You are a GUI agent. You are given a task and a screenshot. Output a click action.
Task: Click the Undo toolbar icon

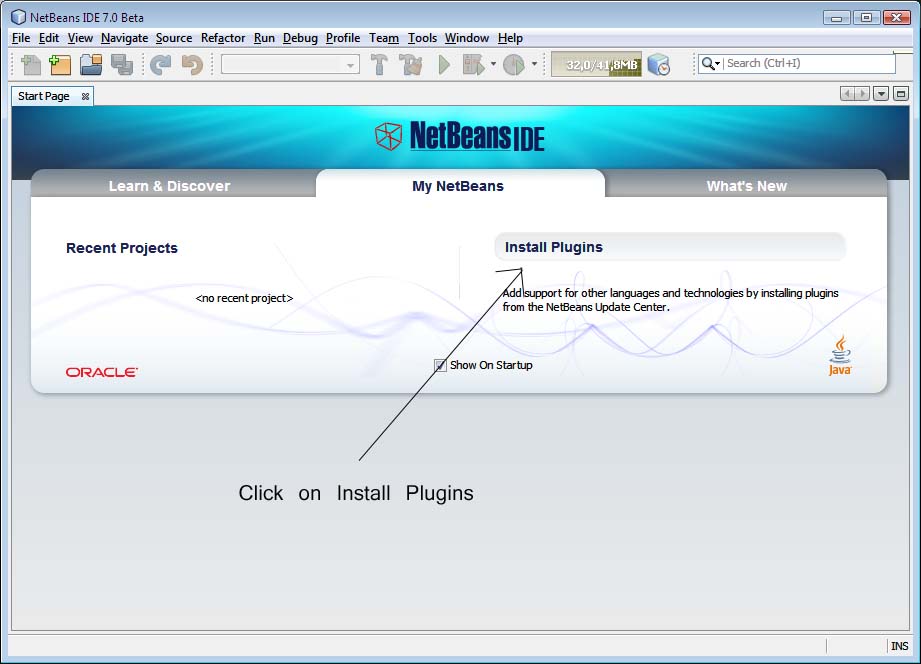191,65
